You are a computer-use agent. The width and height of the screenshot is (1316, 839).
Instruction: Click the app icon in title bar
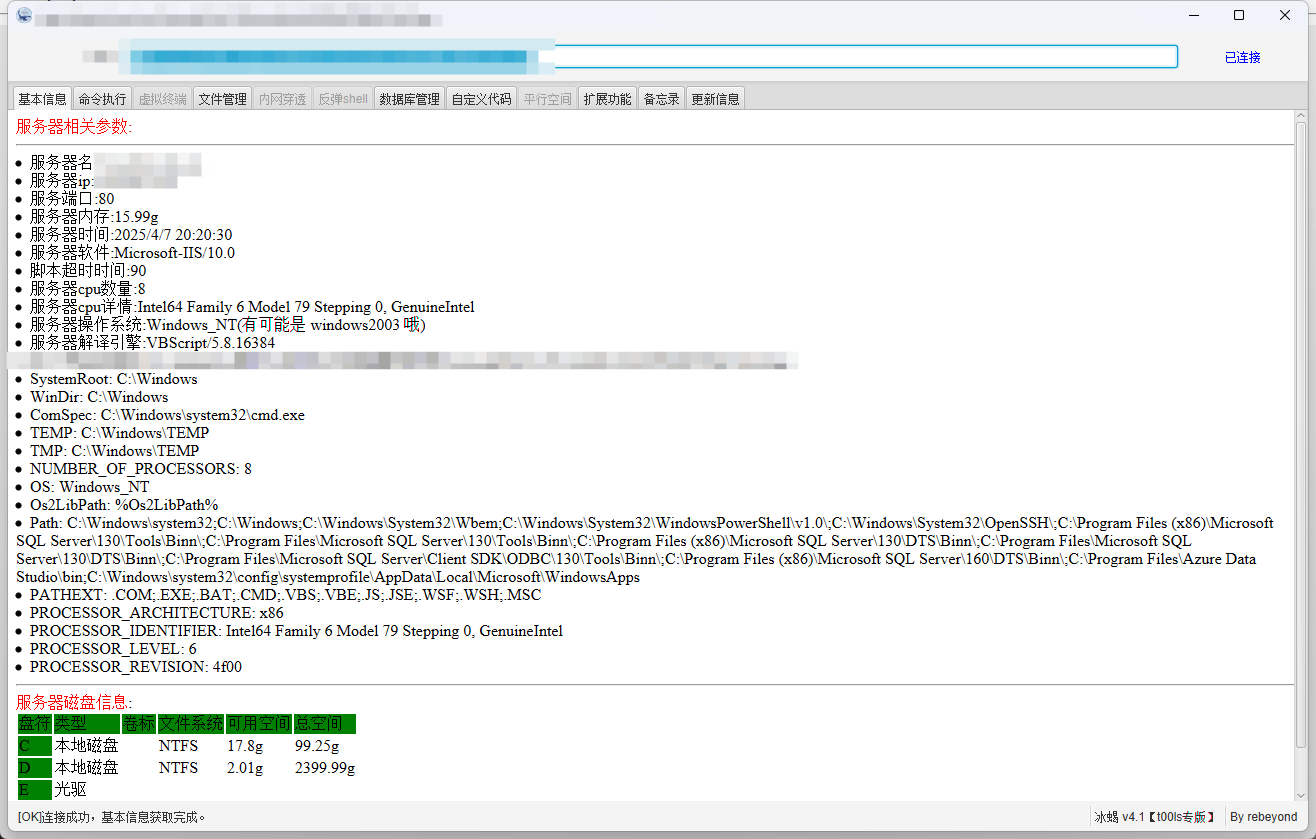[x=24, y=15]
